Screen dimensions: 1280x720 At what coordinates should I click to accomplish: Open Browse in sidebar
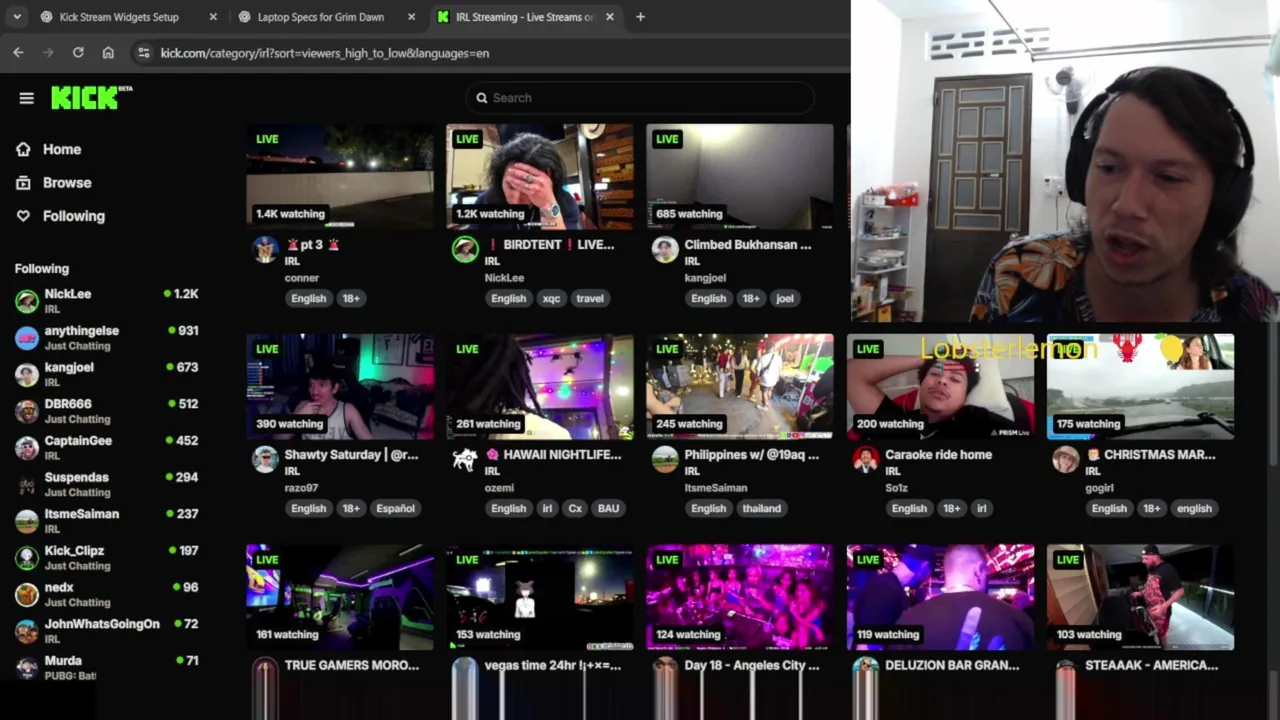[x=66, y=183]
